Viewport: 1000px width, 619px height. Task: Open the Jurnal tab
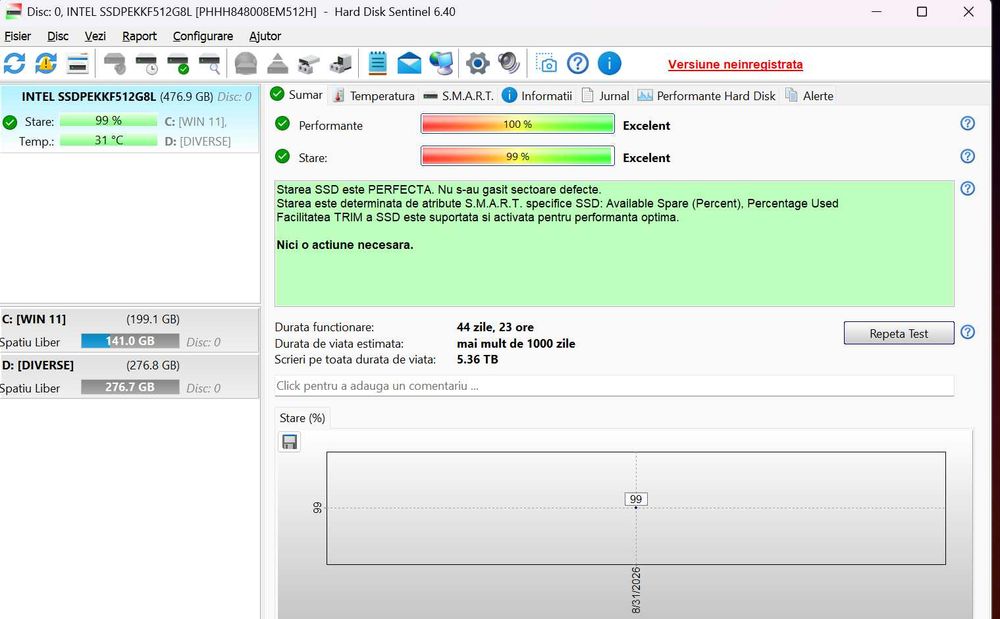tap(605, 96)
